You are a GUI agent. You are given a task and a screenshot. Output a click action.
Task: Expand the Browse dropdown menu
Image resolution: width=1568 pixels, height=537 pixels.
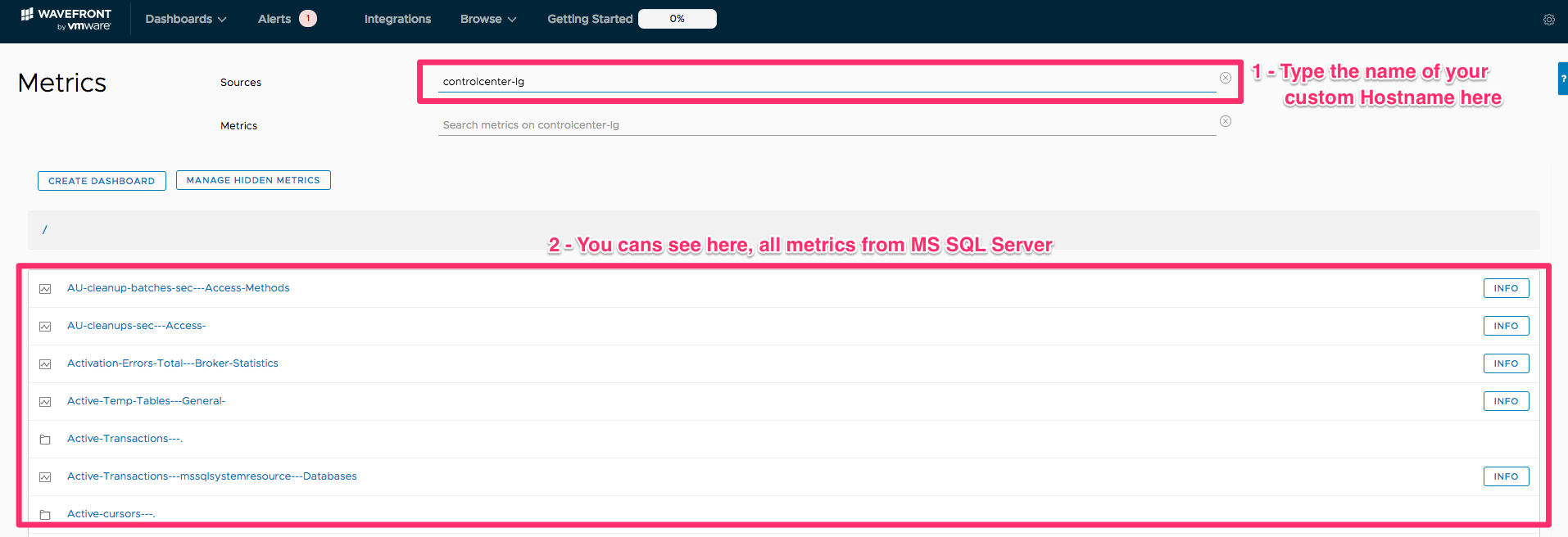tap(487, 19)
